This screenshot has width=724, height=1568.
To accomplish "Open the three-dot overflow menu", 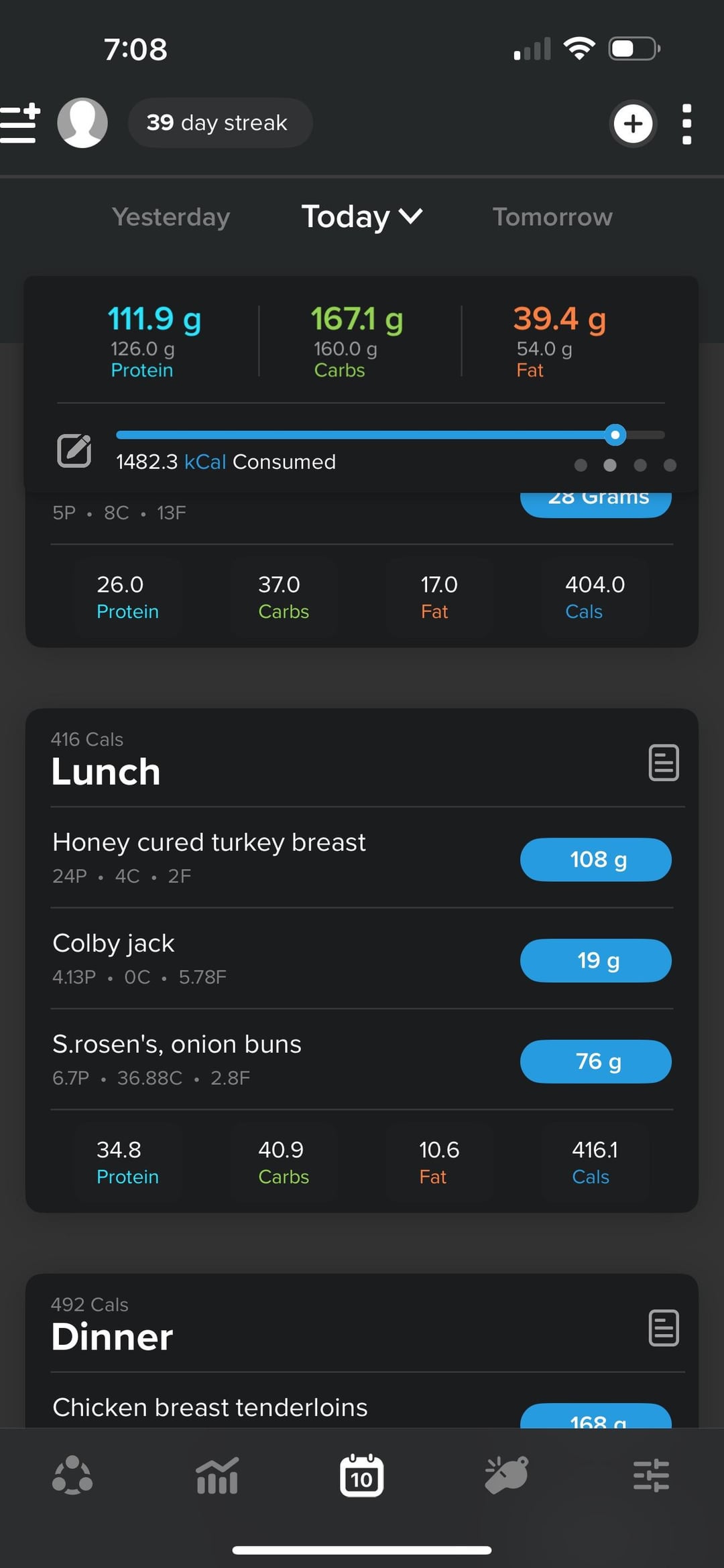I will point(686,124).
